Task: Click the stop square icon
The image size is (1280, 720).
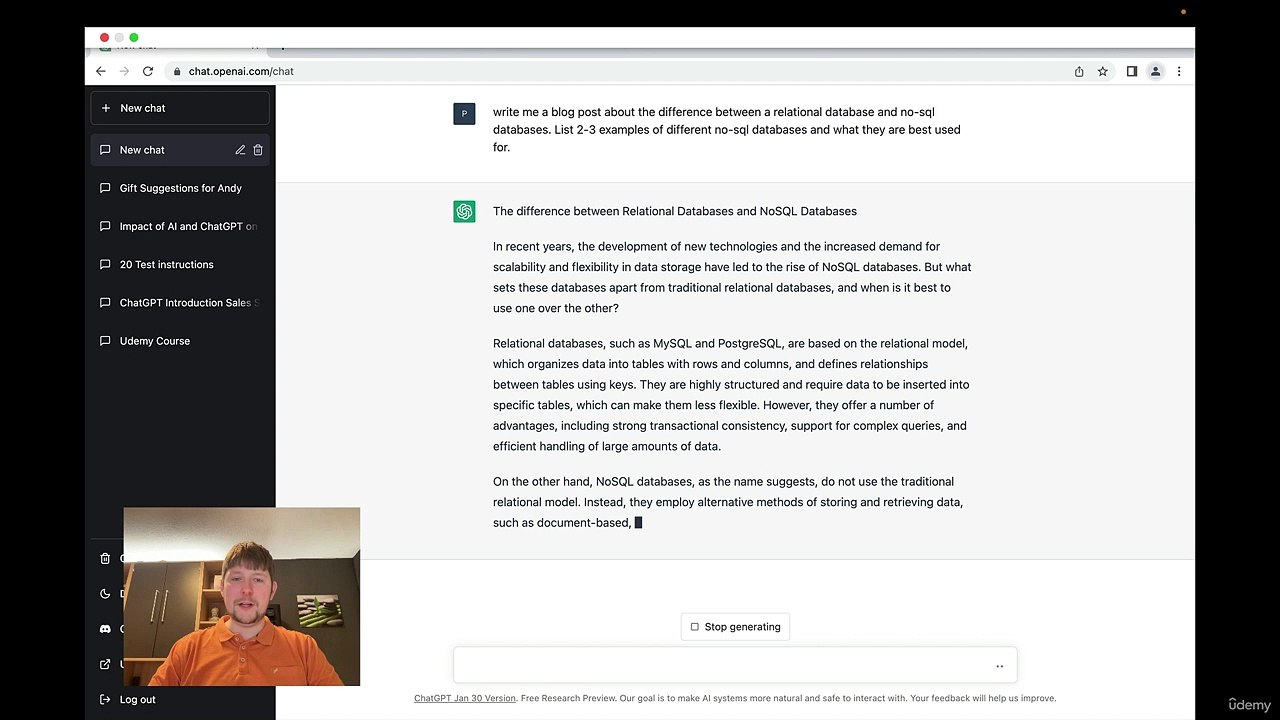Action: pos(695,627)
